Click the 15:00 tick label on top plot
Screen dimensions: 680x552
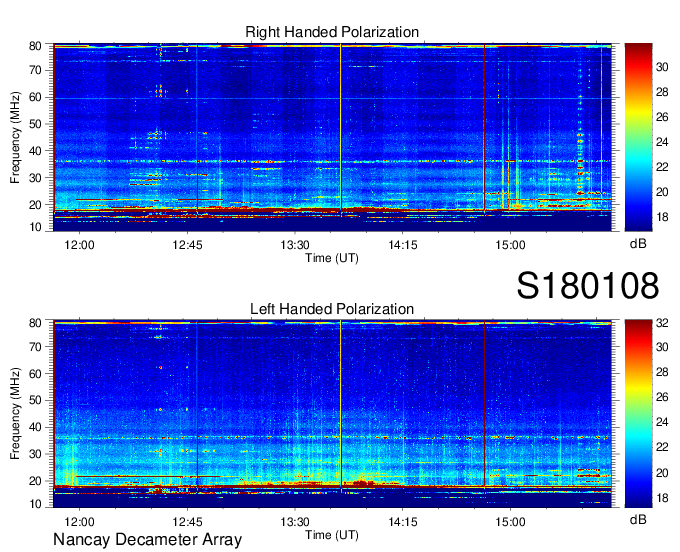pyautogui.click(x=510, y=245)
